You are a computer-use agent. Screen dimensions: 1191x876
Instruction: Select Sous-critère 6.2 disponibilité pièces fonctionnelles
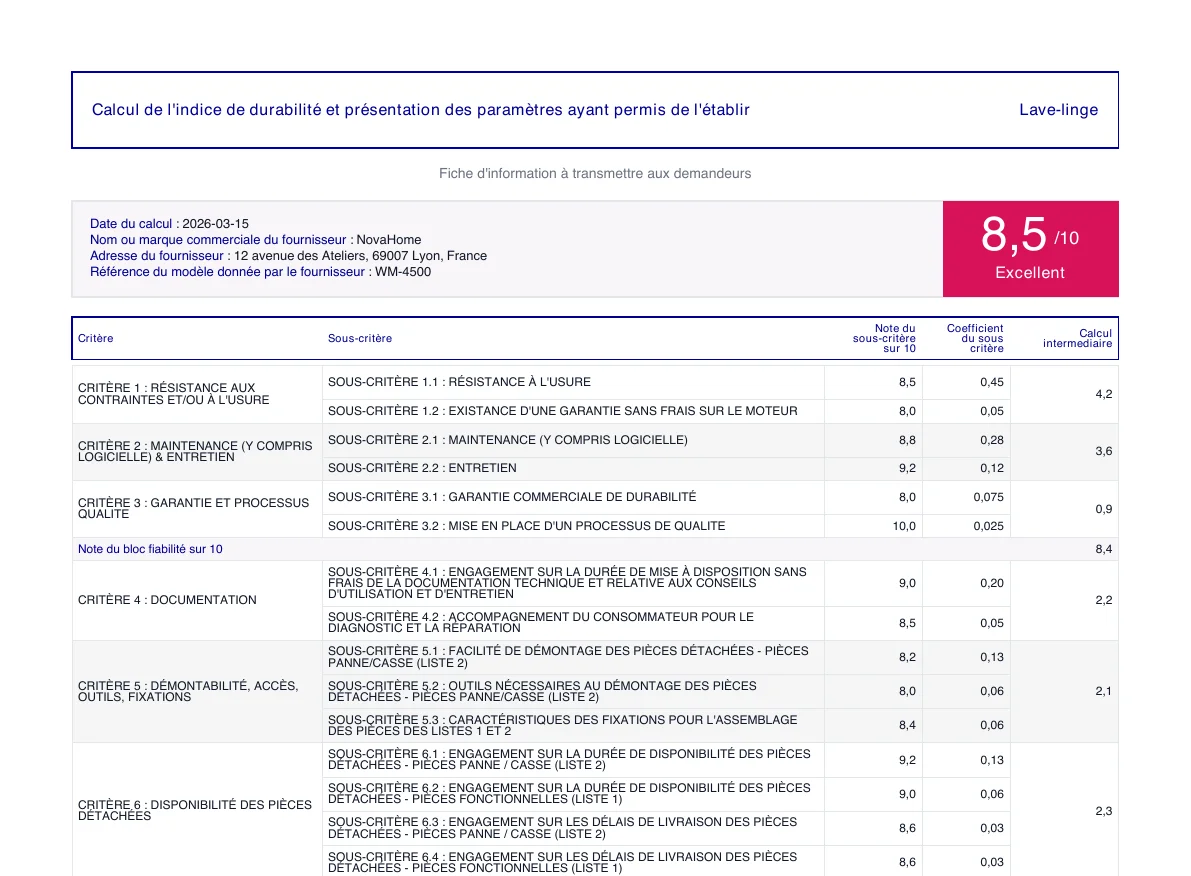569,793
